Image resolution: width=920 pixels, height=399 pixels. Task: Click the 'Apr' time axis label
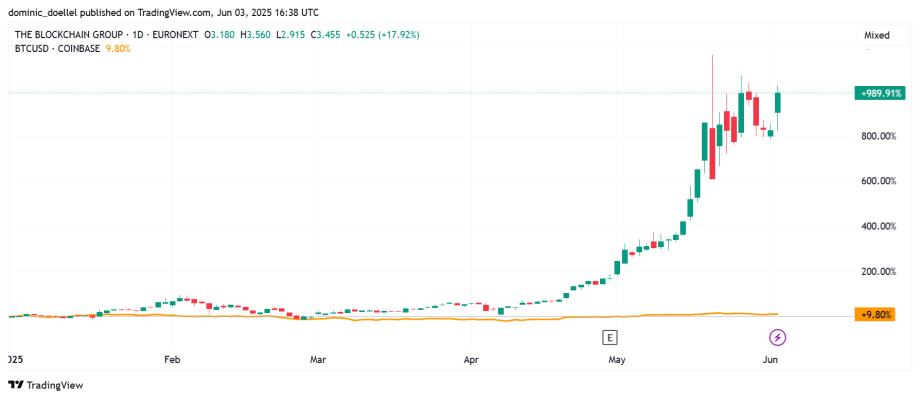(x=471, y=359)
